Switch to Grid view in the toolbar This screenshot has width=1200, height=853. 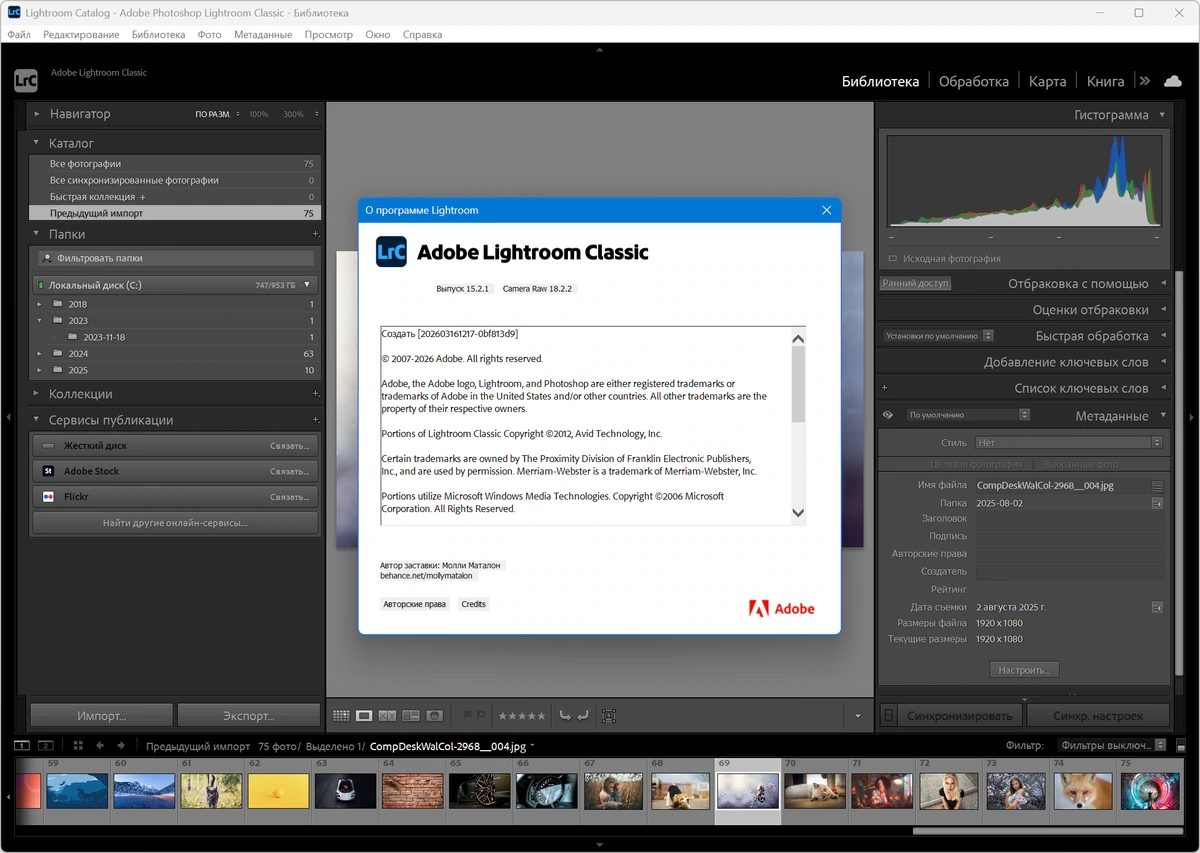point(341,716)
